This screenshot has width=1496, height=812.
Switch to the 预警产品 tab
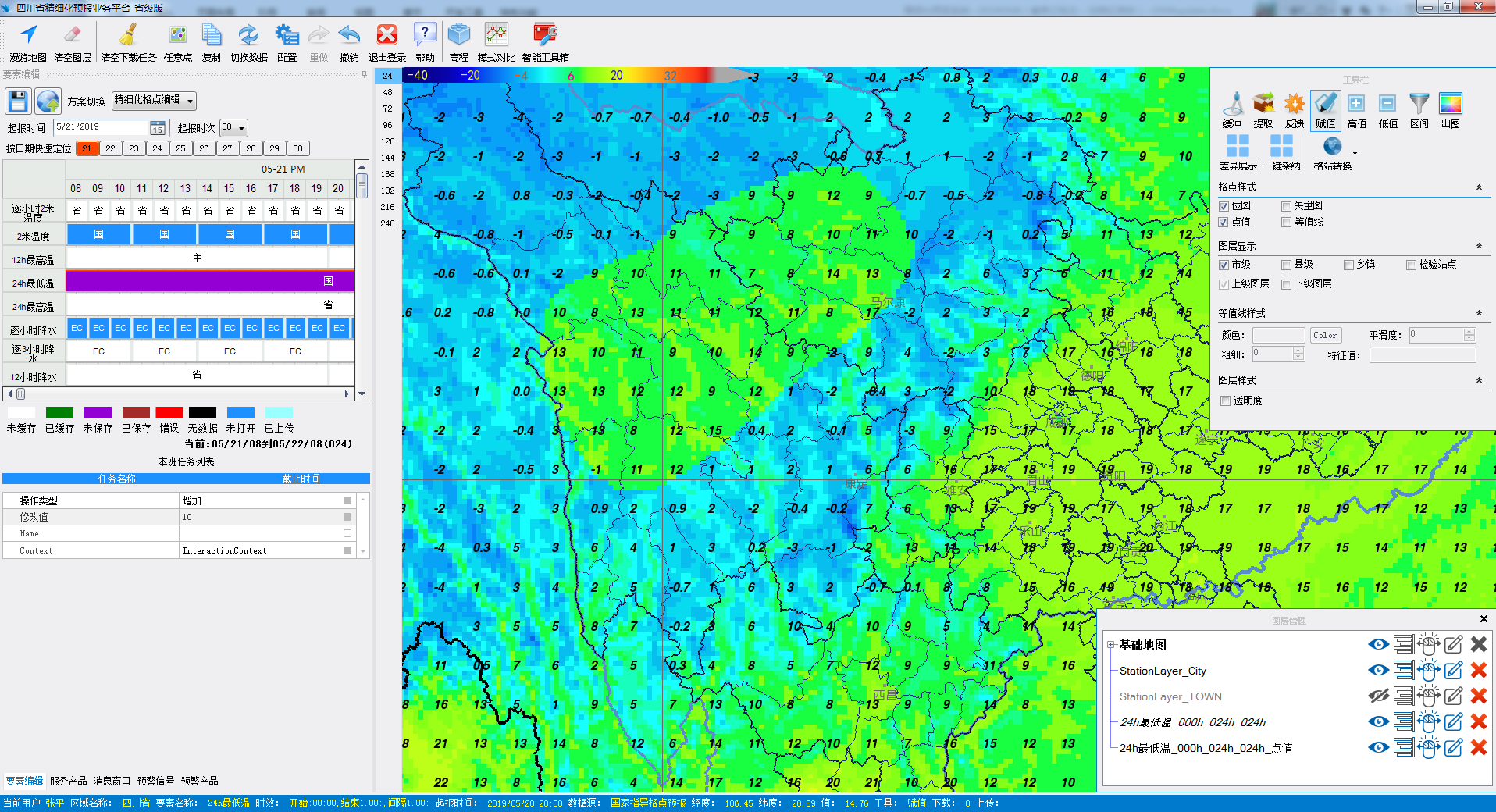(200, 781)
